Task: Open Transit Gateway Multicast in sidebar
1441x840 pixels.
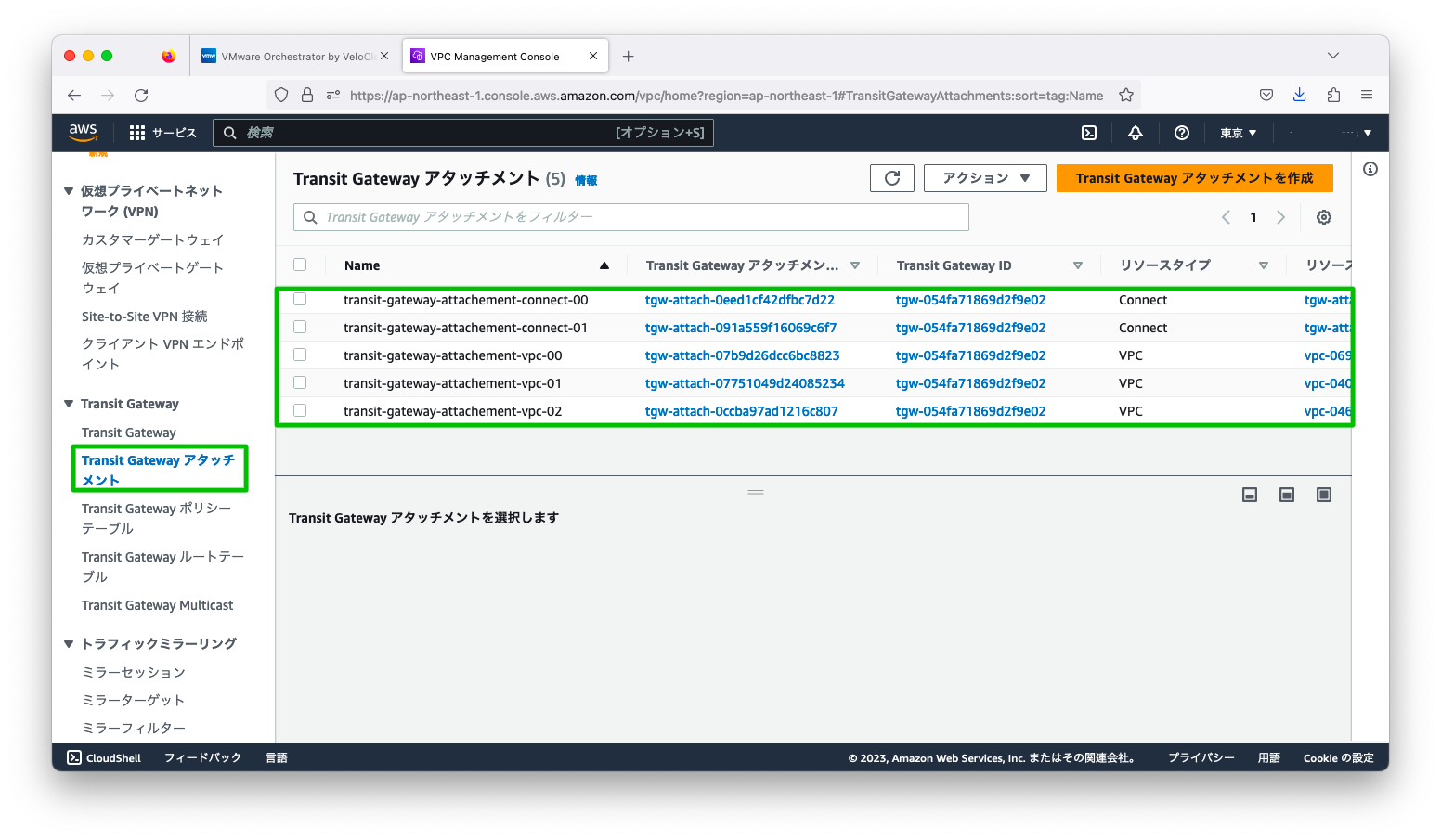Action: pos(158,605)
